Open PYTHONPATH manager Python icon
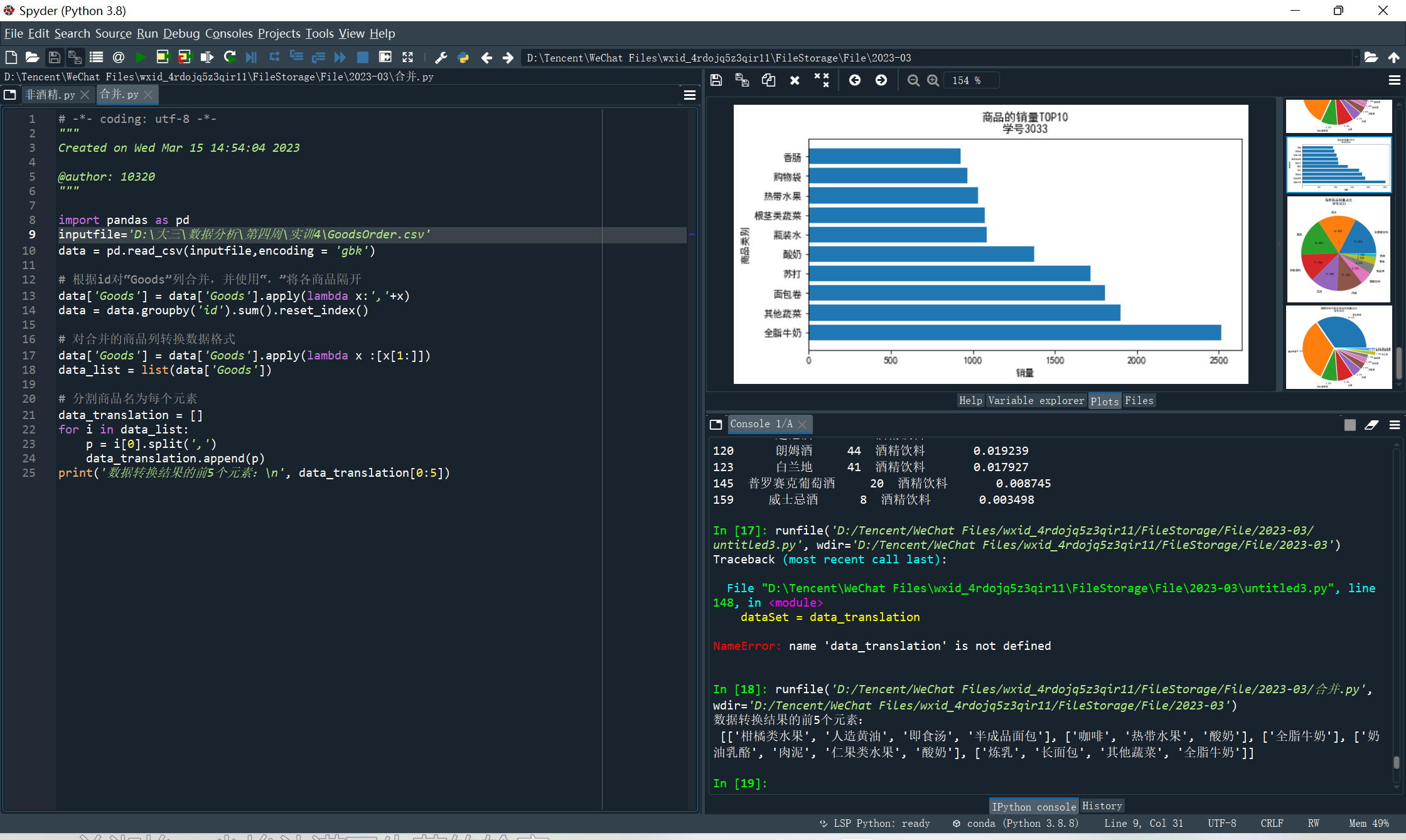This screenshot has width=1406, height=840. click(463, 58)
